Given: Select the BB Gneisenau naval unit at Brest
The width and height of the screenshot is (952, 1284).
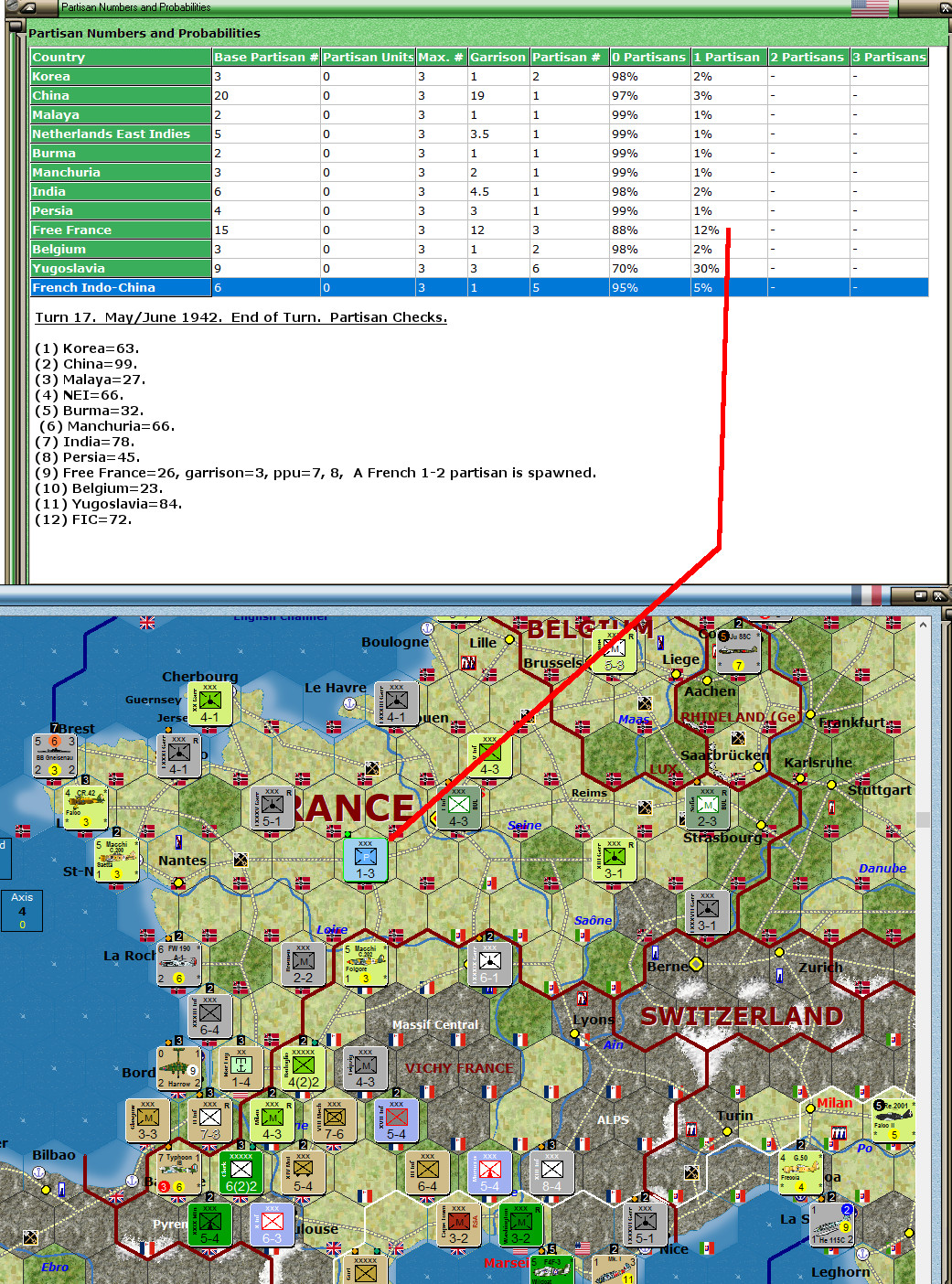Looking at the screenshot, I should pyautogui.click(x=55, y=755).
